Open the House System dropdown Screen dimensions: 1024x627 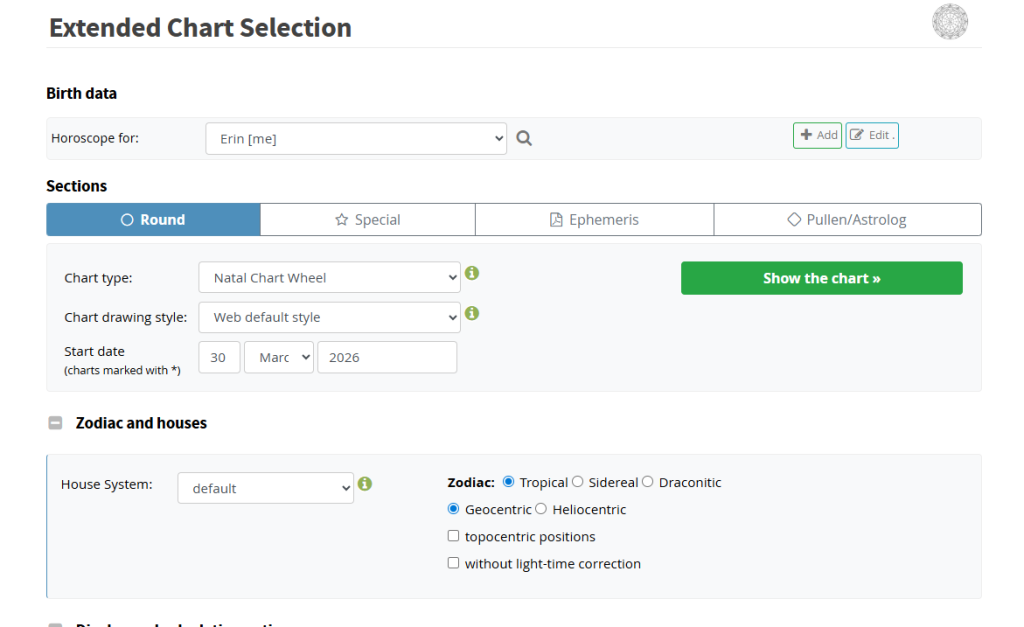tap(265, 488)
